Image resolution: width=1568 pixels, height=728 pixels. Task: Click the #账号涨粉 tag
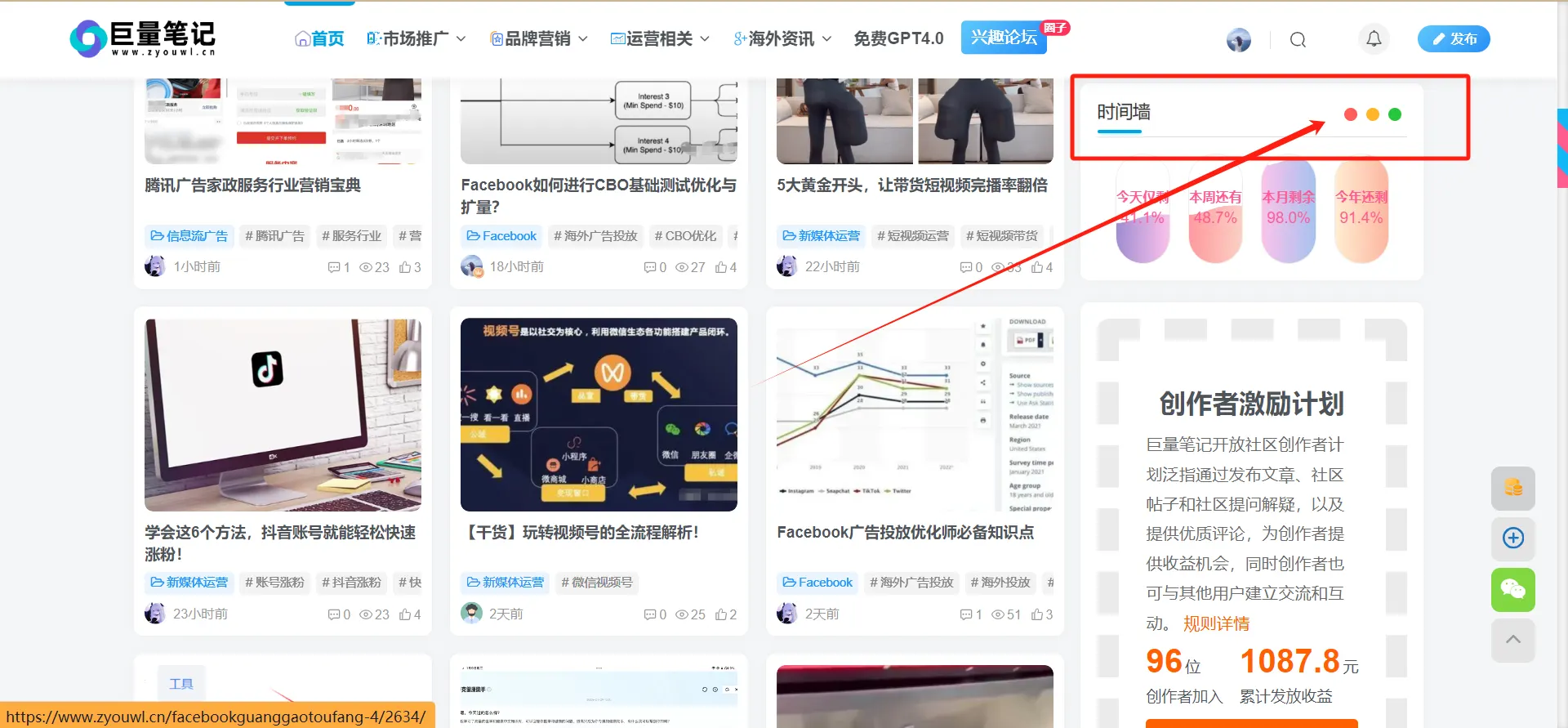click(274, 583)
